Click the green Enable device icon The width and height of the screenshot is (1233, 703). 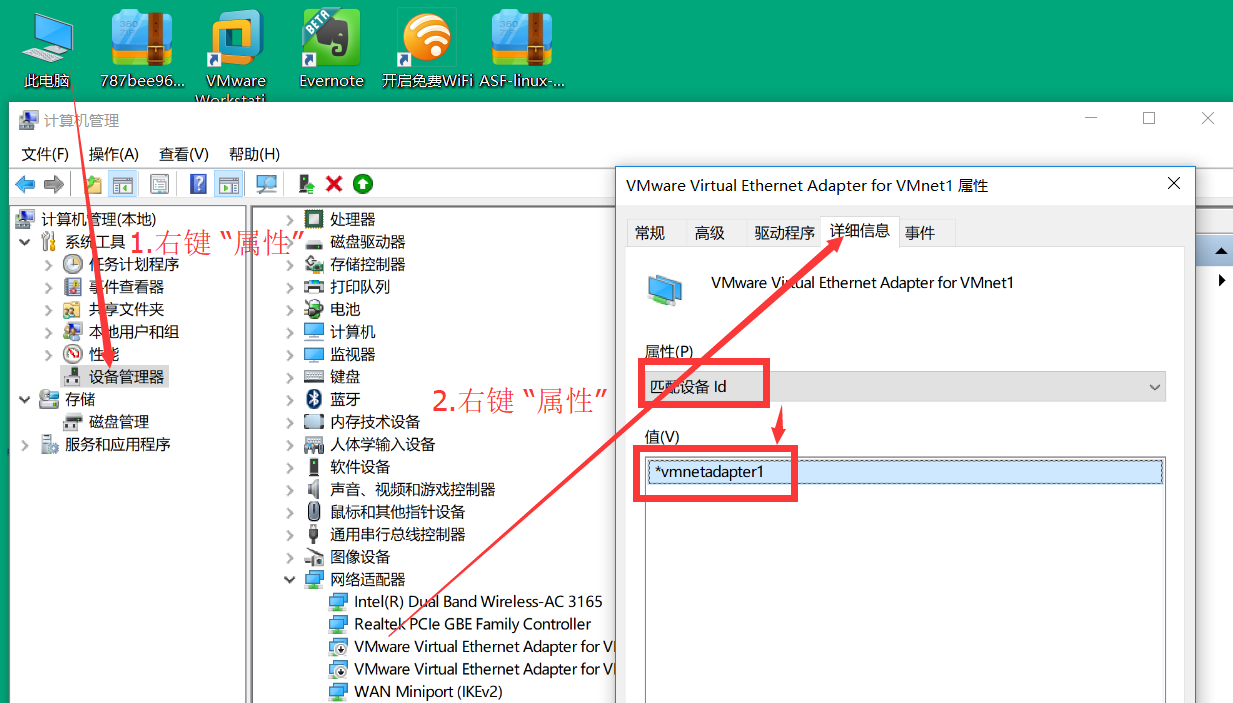click(x=363, y=184)
